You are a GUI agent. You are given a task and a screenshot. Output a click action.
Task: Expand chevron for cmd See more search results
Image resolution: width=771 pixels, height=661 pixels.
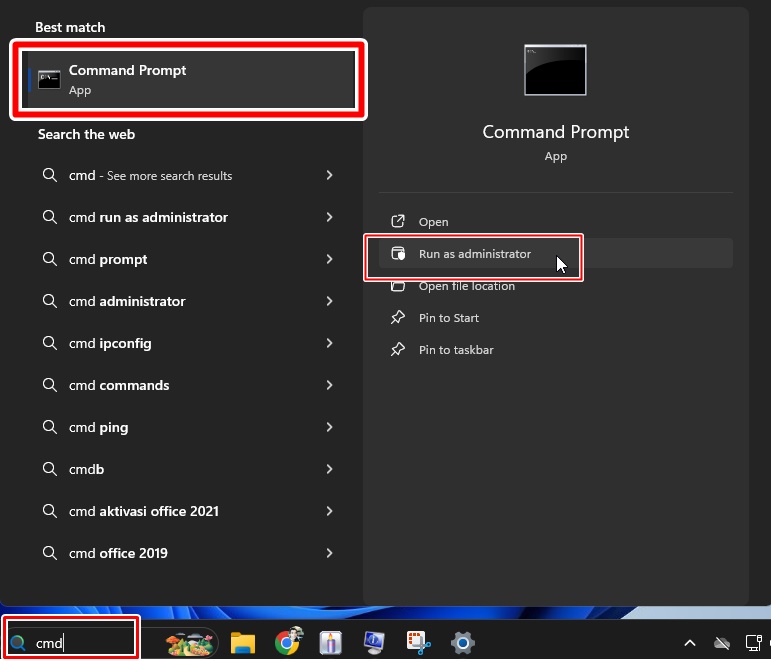329,175
